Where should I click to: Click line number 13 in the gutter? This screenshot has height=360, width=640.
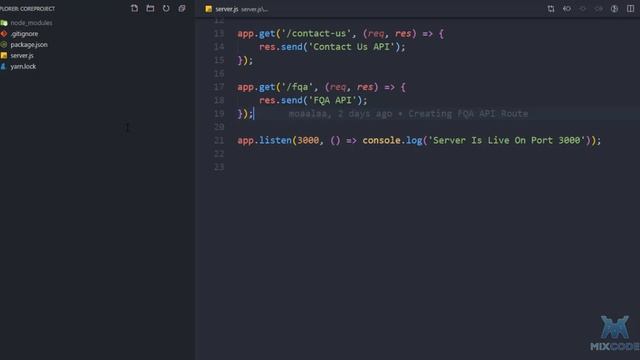click(x=219, y=33)
